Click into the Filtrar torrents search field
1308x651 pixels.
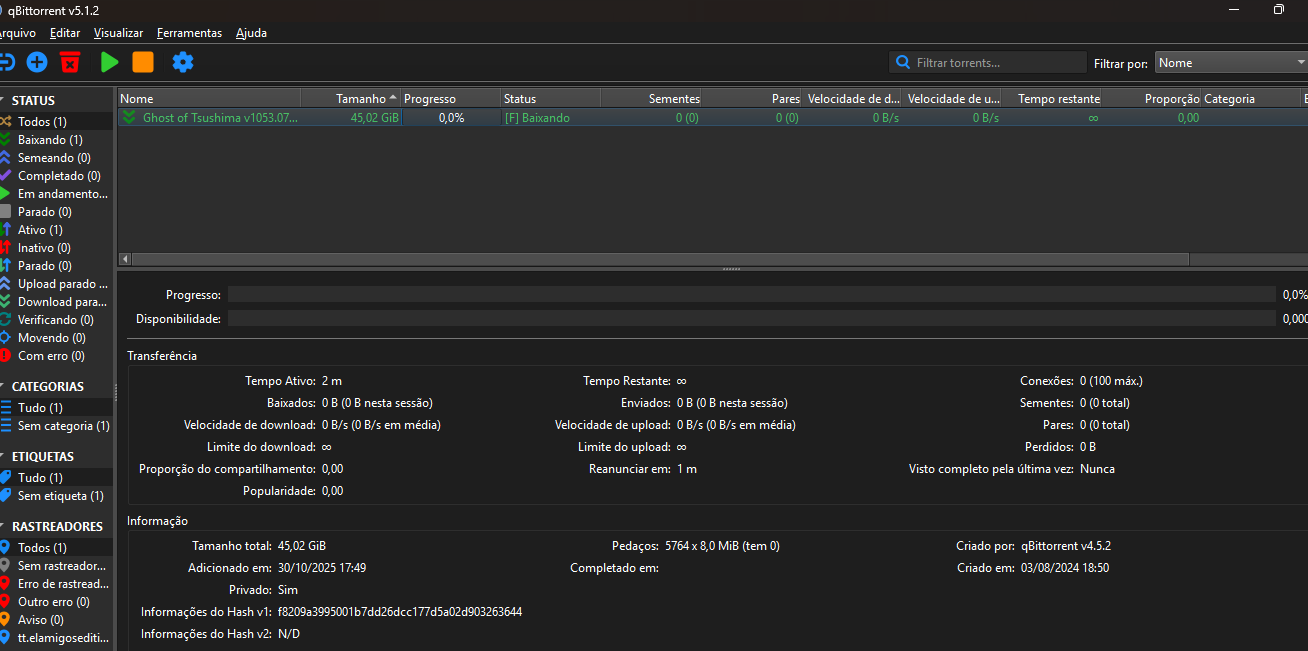995,62
